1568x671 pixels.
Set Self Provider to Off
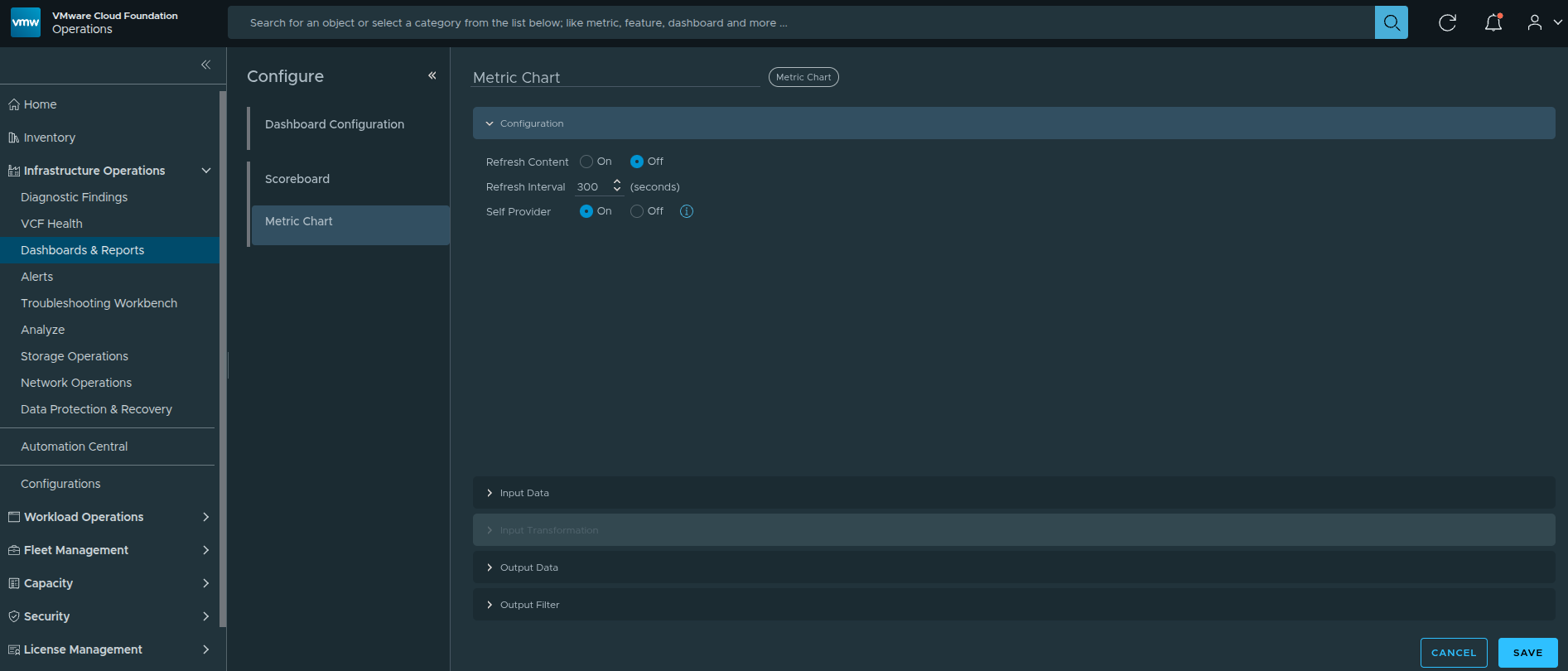[636, 211]
